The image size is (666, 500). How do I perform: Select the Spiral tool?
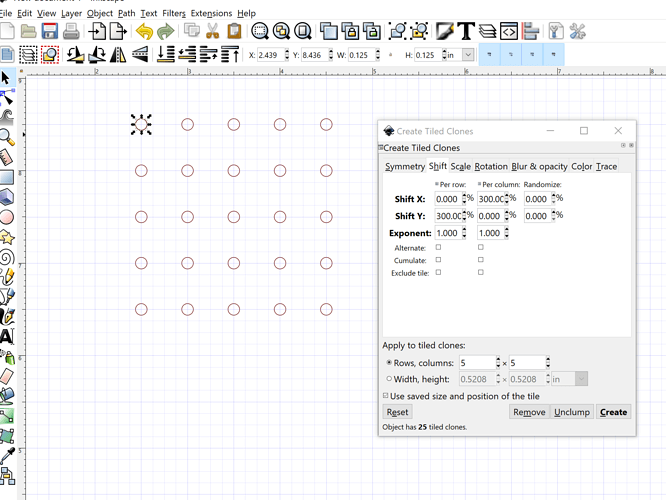pos(7,257)
